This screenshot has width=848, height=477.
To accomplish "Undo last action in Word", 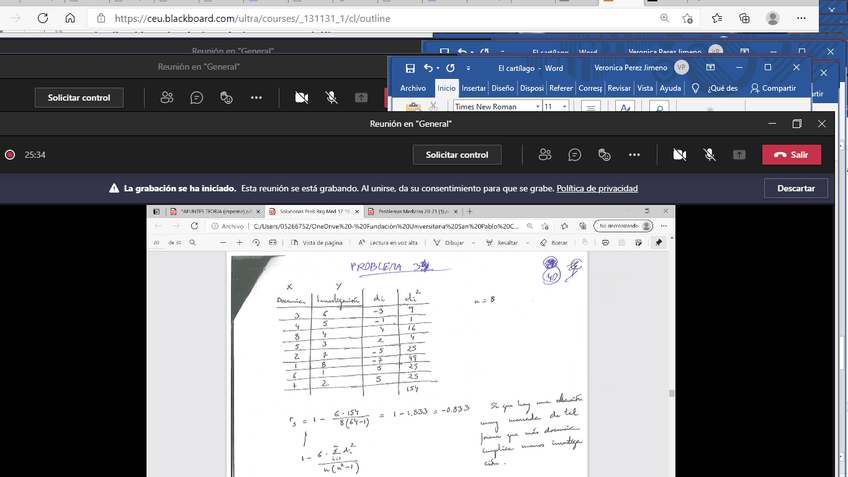I will [429, 68].
